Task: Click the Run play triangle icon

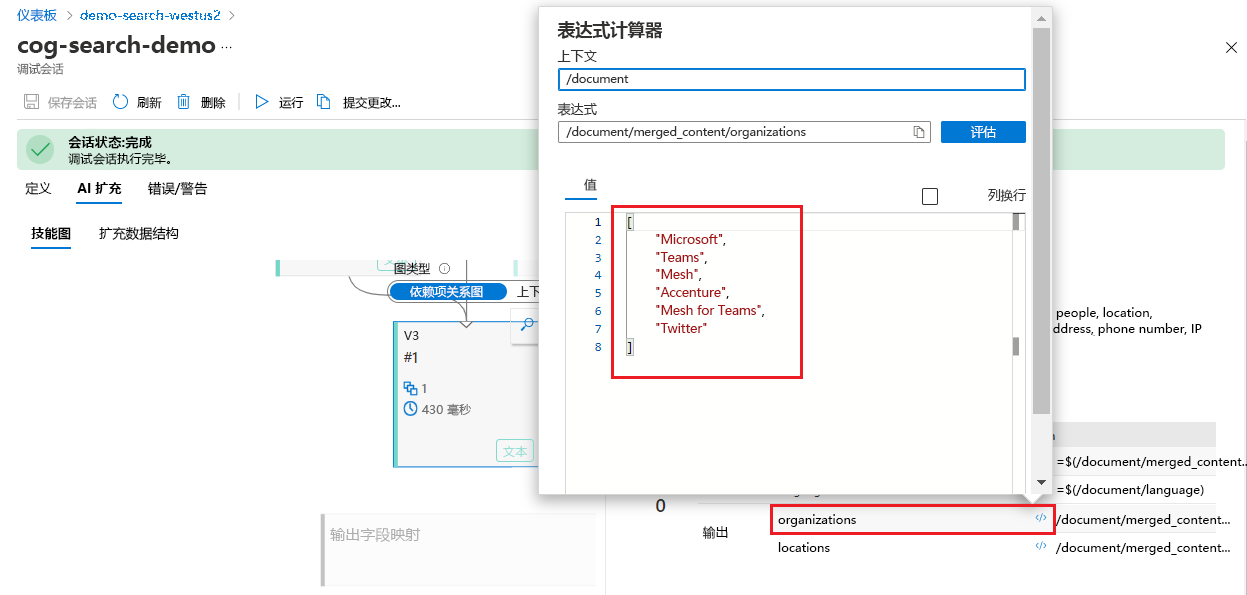Action: click(262, 102)
